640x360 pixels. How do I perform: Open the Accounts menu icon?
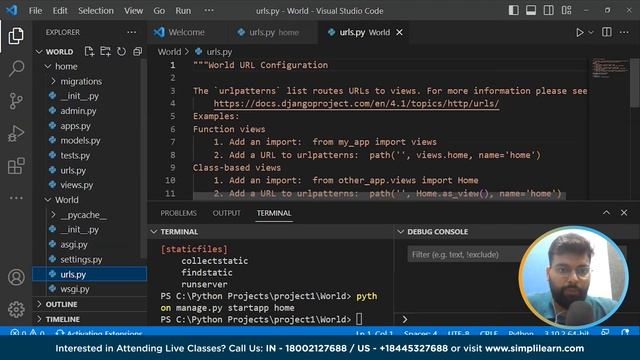pos(16,277)
